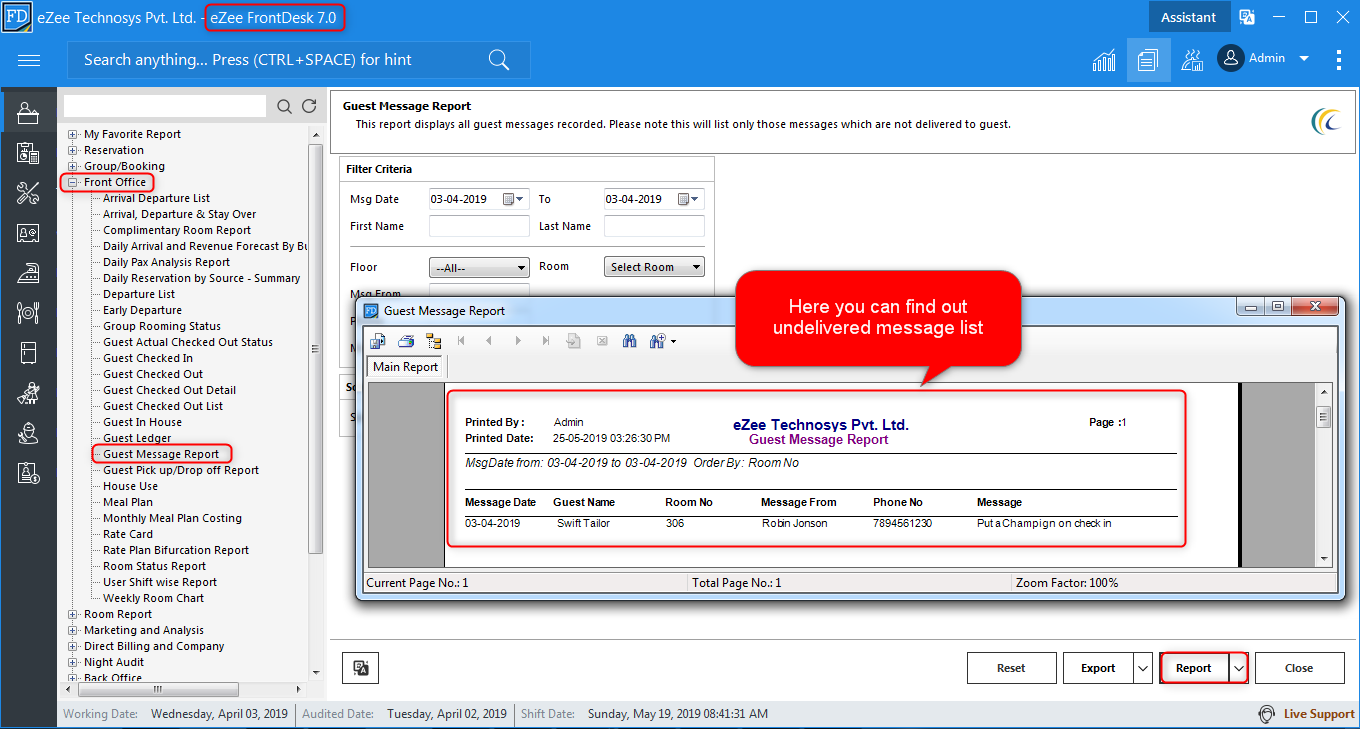Screen dimensions: 1360x729
Task: Open the Msg Date from calendar dropdown
Action: pyautogui.click(x=514, y=199)
